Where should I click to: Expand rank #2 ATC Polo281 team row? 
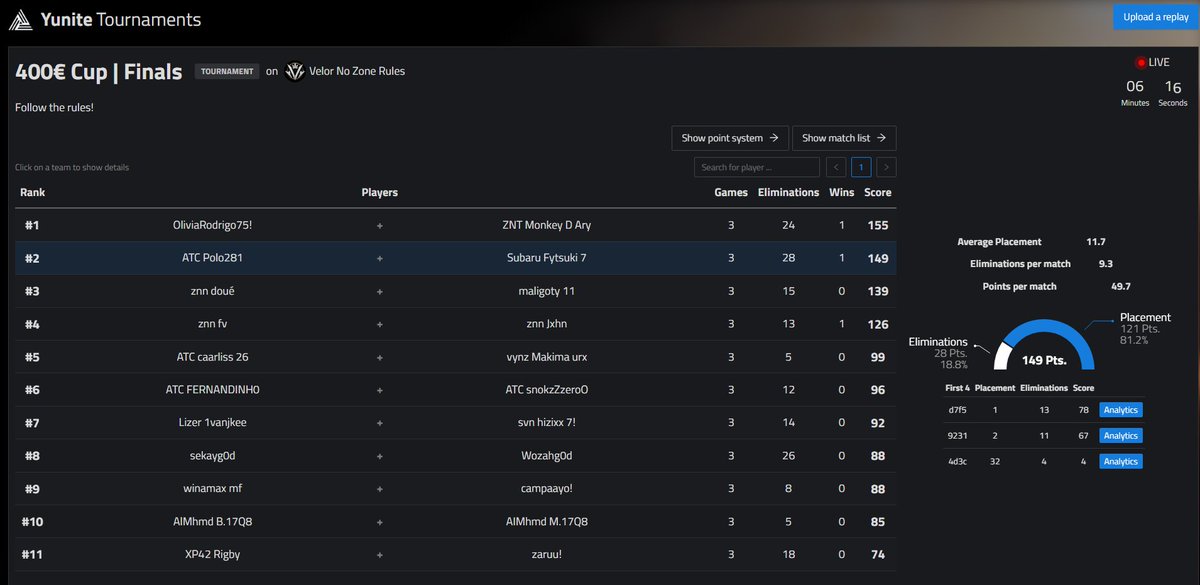click(x=456, y=258)
